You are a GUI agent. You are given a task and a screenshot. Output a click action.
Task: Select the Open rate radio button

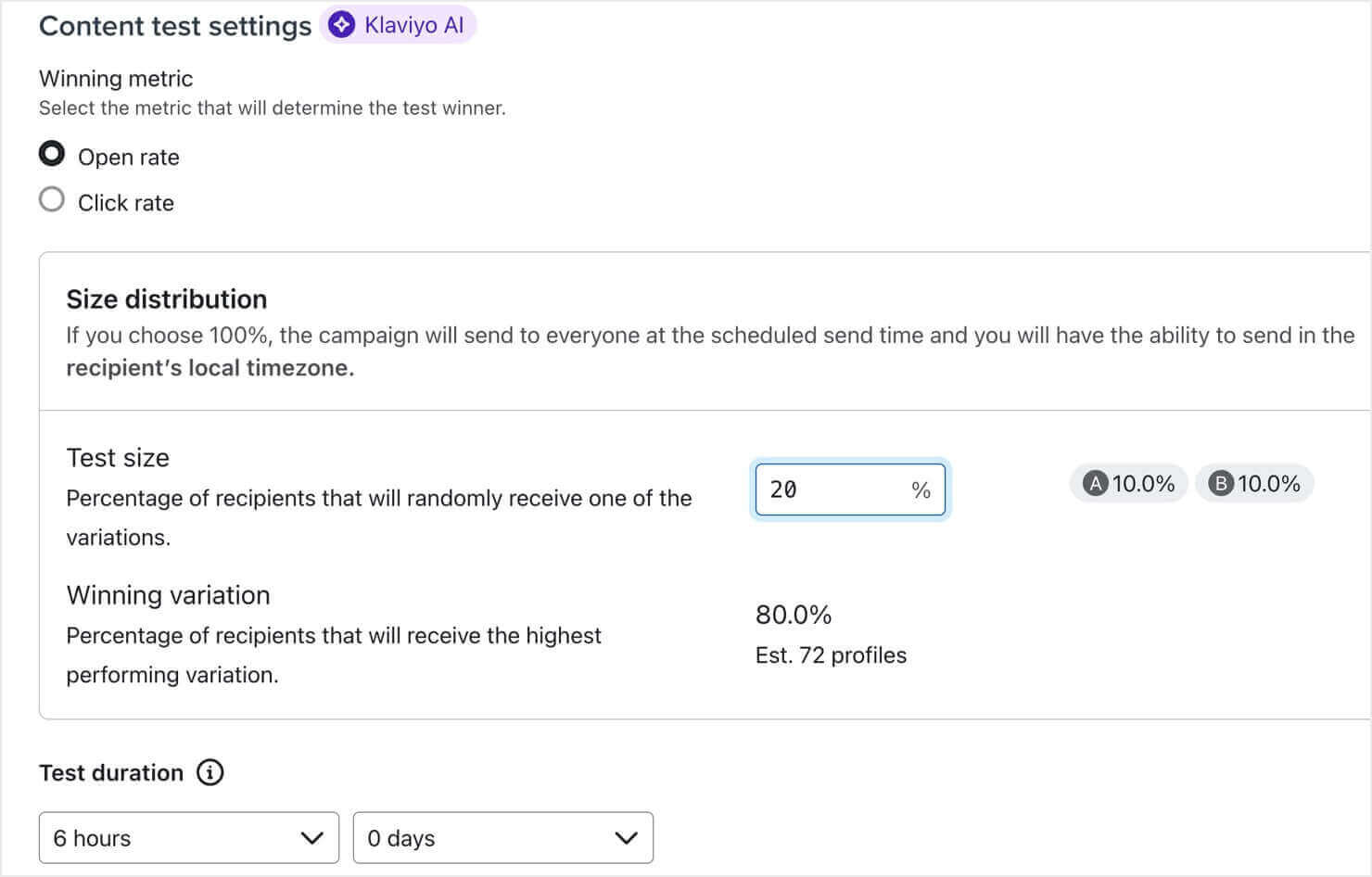tap(51, 153)
